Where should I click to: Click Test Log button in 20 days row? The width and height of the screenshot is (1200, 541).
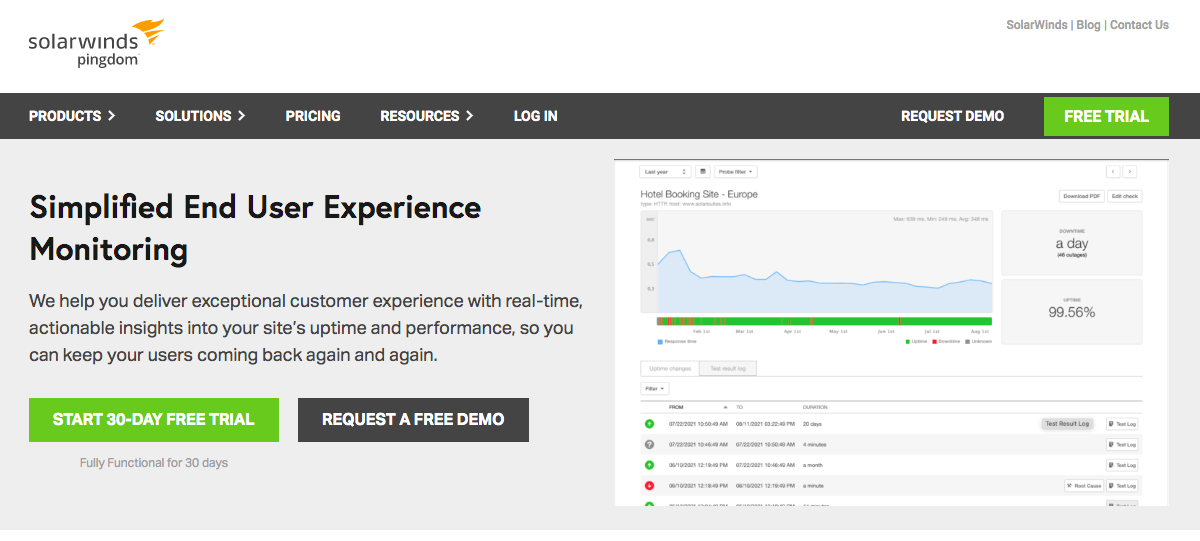coord(1122,424)
